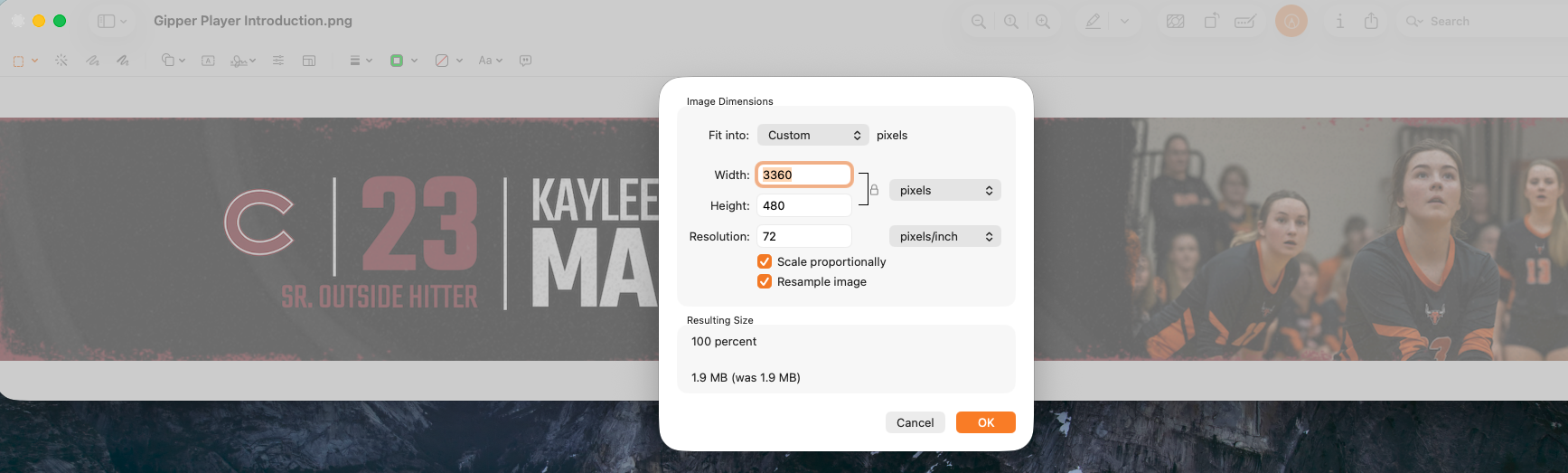Zoom in using the plus magnifier icon

click(1043, 22)
